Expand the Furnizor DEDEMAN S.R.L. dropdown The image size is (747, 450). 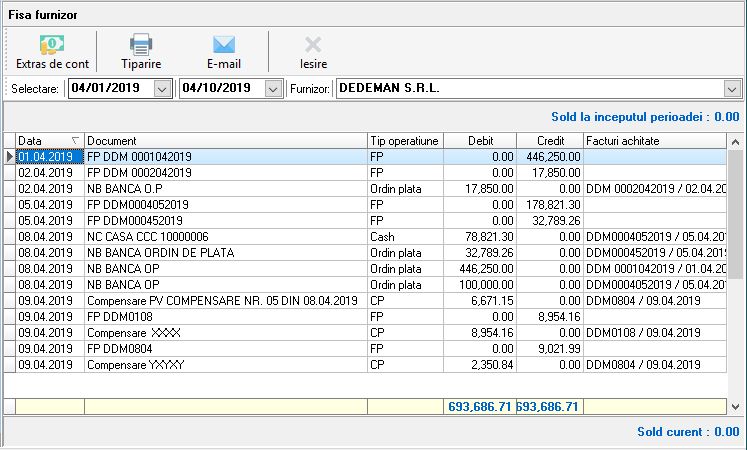click(732, 89)
